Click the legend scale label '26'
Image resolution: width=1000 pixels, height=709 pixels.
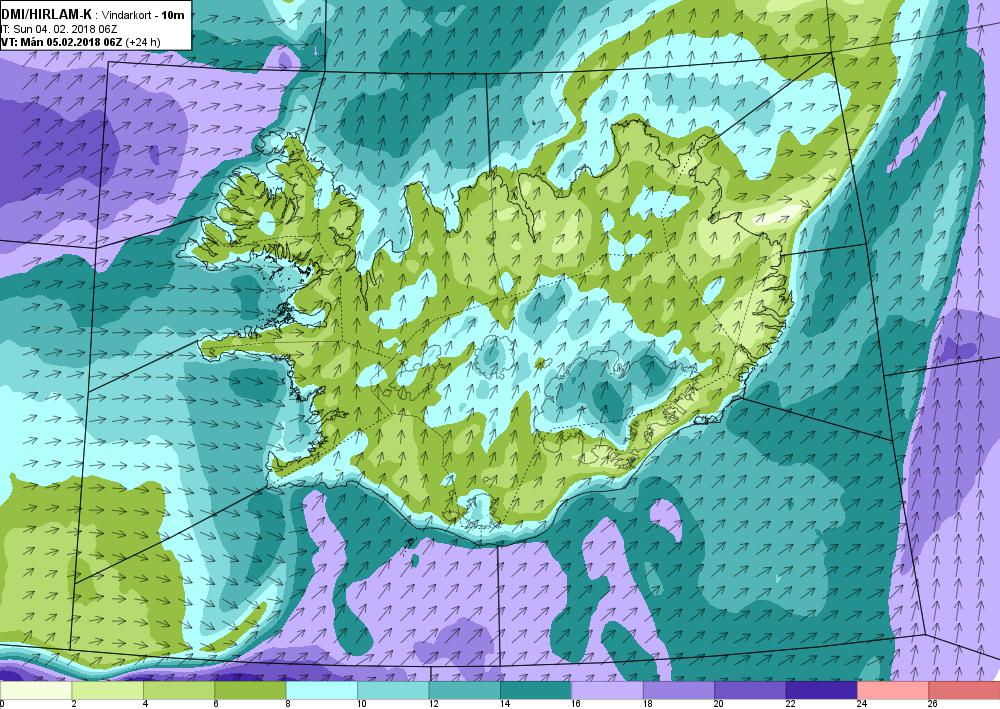click(x=933, y=704)
